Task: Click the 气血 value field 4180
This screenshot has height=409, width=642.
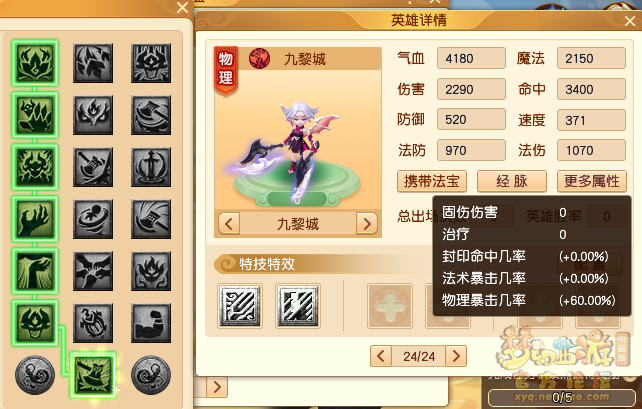Action: (x=471, y=58)
